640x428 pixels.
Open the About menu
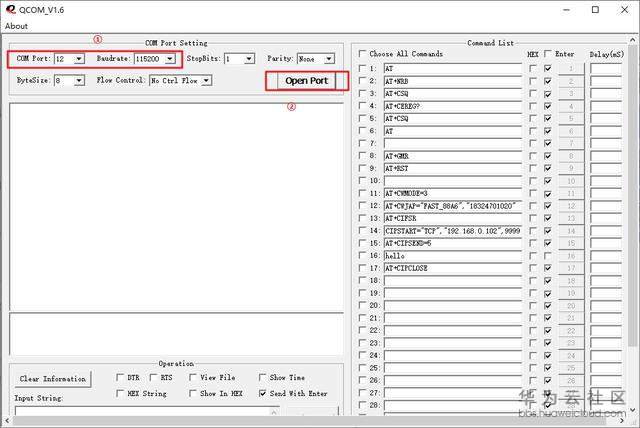tap(16, 26)
